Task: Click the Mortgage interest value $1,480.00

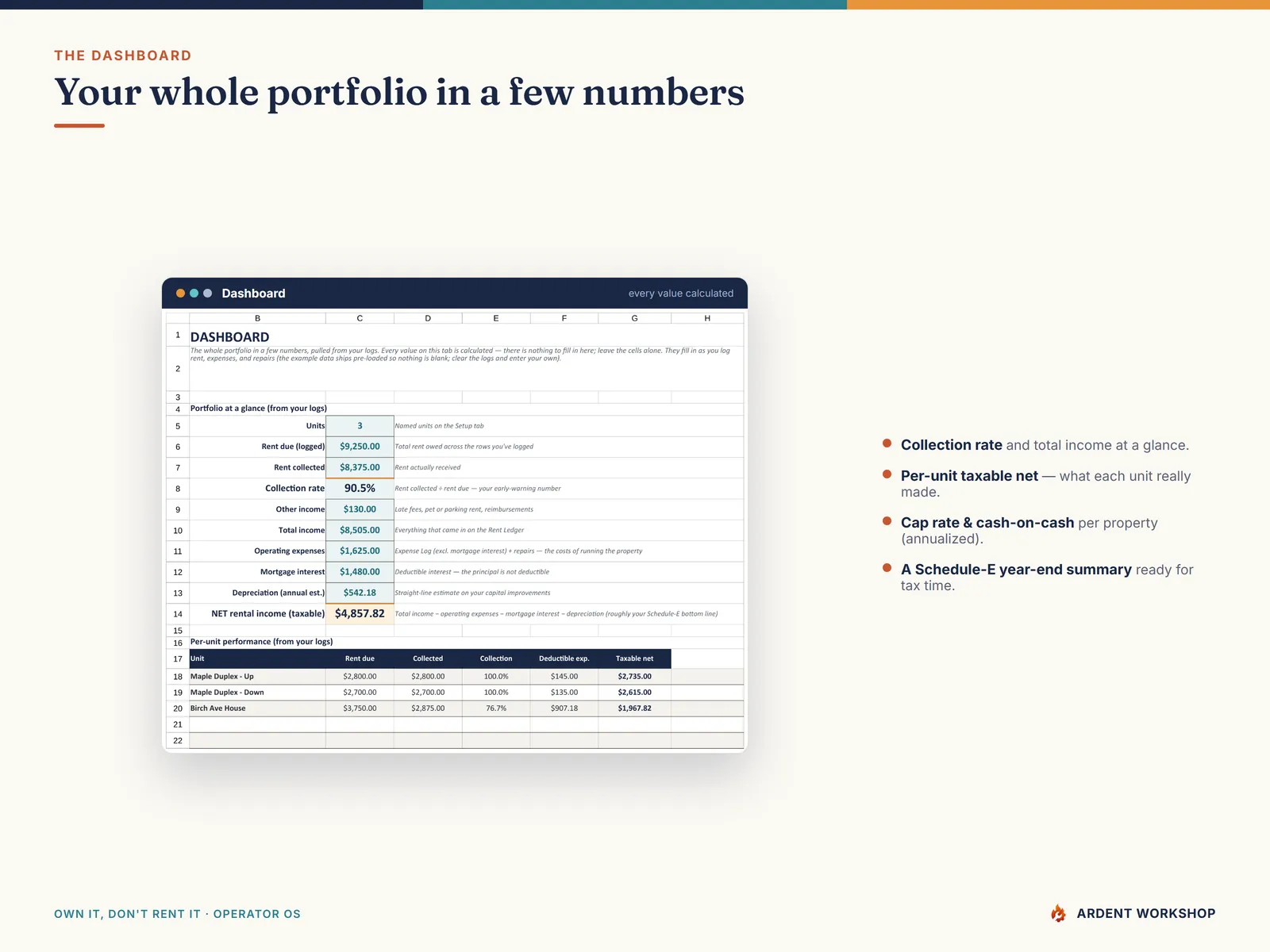Action: [360, 572]
